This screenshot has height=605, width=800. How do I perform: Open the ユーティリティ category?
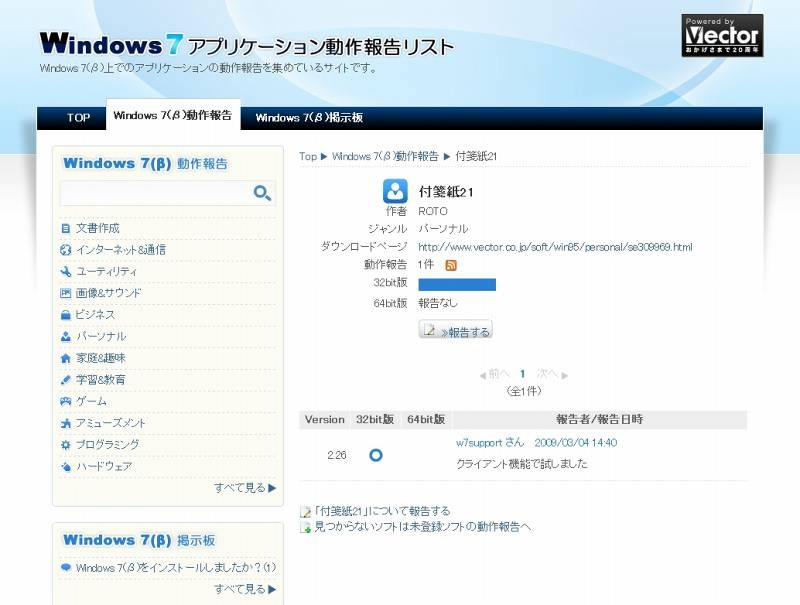tap(107, 271)
